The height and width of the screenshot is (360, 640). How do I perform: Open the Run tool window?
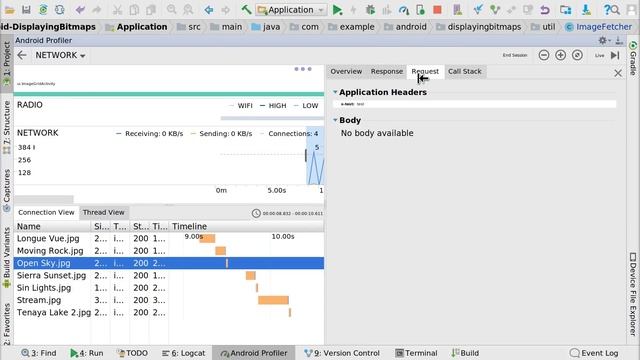click(x=87, y=353)
